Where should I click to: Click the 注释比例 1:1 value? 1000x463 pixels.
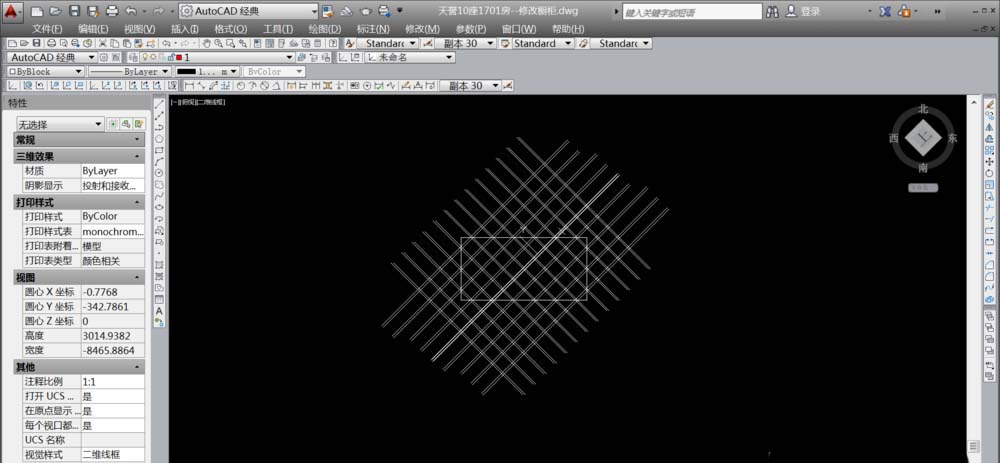click(x=112, y=381)
